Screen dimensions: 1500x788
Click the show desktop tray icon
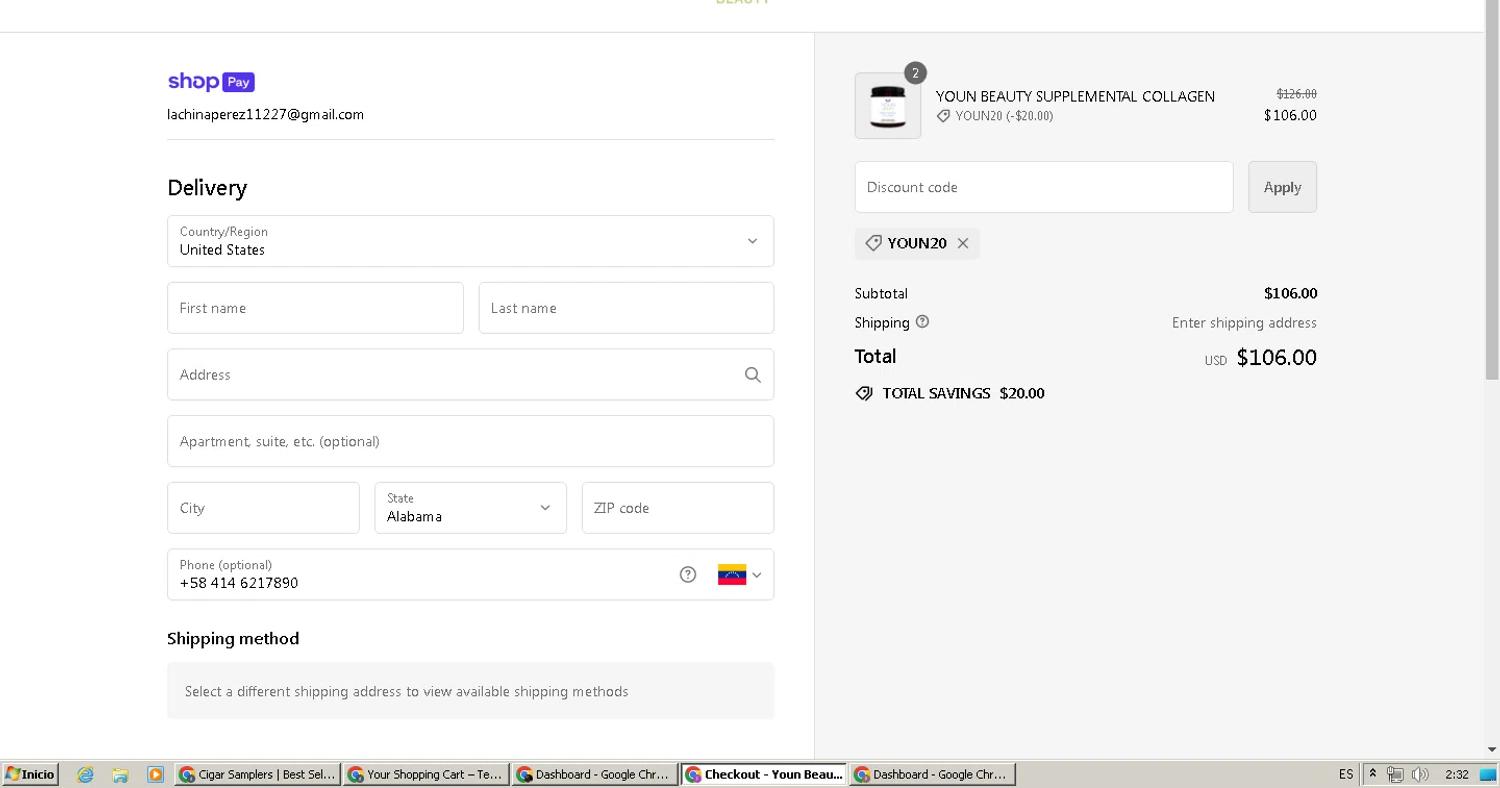tap(1488, 774)
